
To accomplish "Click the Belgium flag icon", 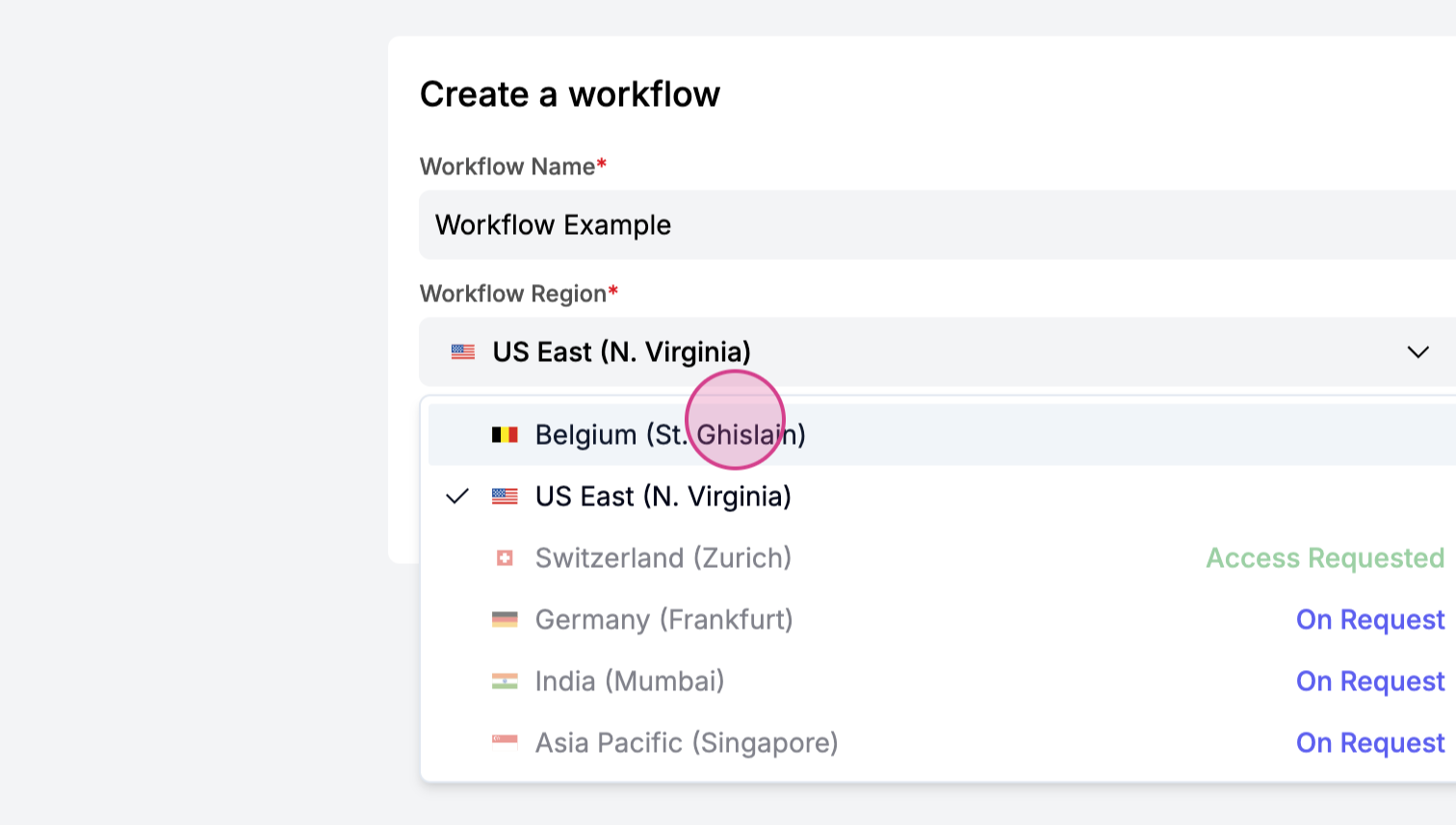I will tap(505, 435).
